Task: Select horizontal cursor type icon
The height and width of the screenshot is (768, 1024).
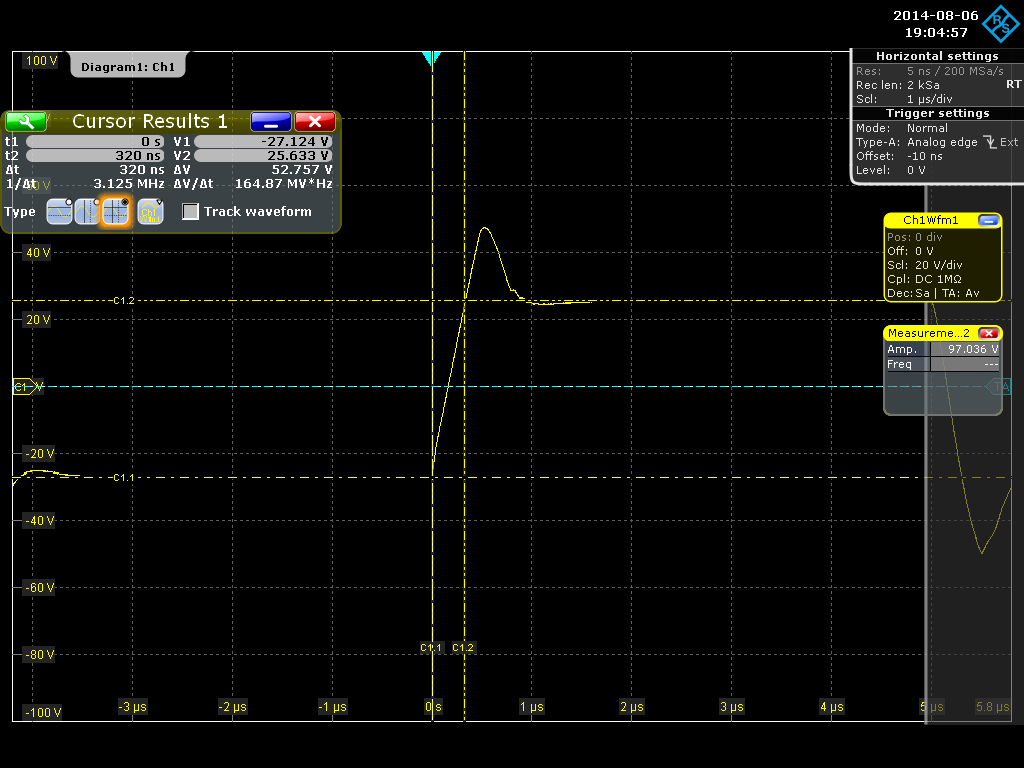Action: coord(59,212)
